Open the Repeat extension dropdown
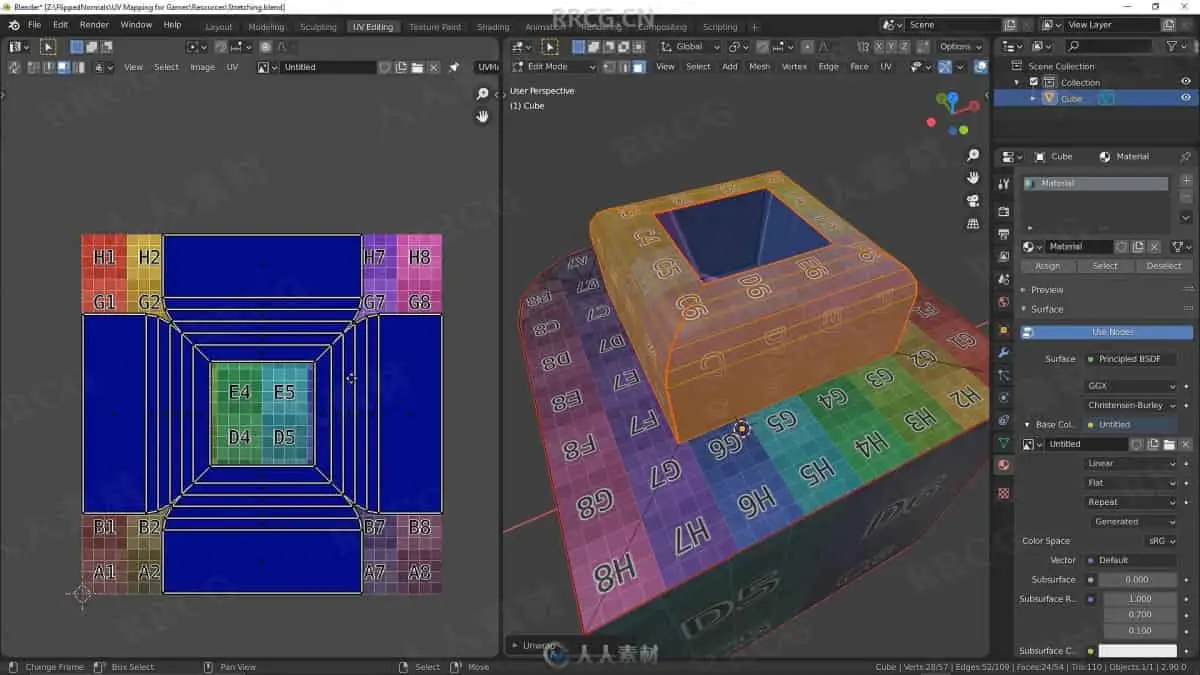The height and width of the screenshot is (675, 1200). point(1131,502)
